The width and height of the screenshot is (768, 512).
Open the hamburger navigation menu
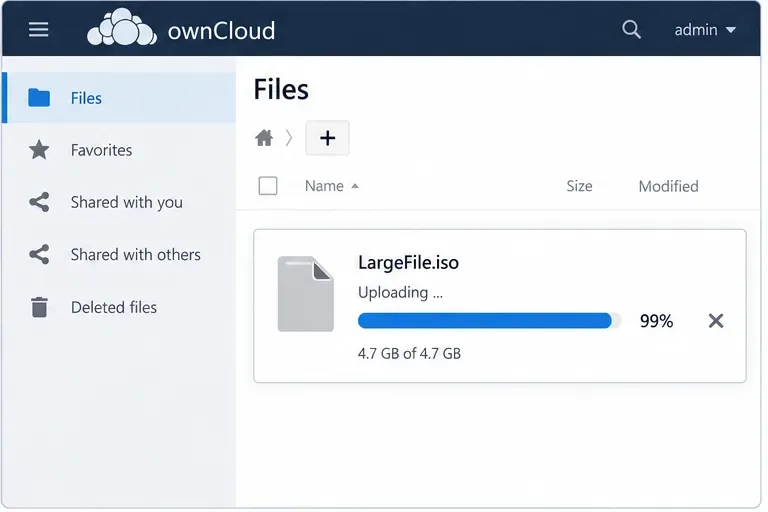pyautogui.click(x=38, y=29)
